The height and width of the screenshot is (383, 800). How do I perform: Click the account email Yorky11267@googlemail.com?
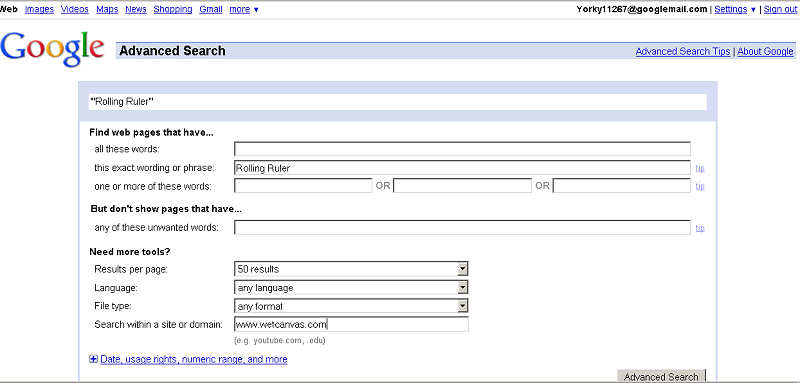[x=642, y=9]
